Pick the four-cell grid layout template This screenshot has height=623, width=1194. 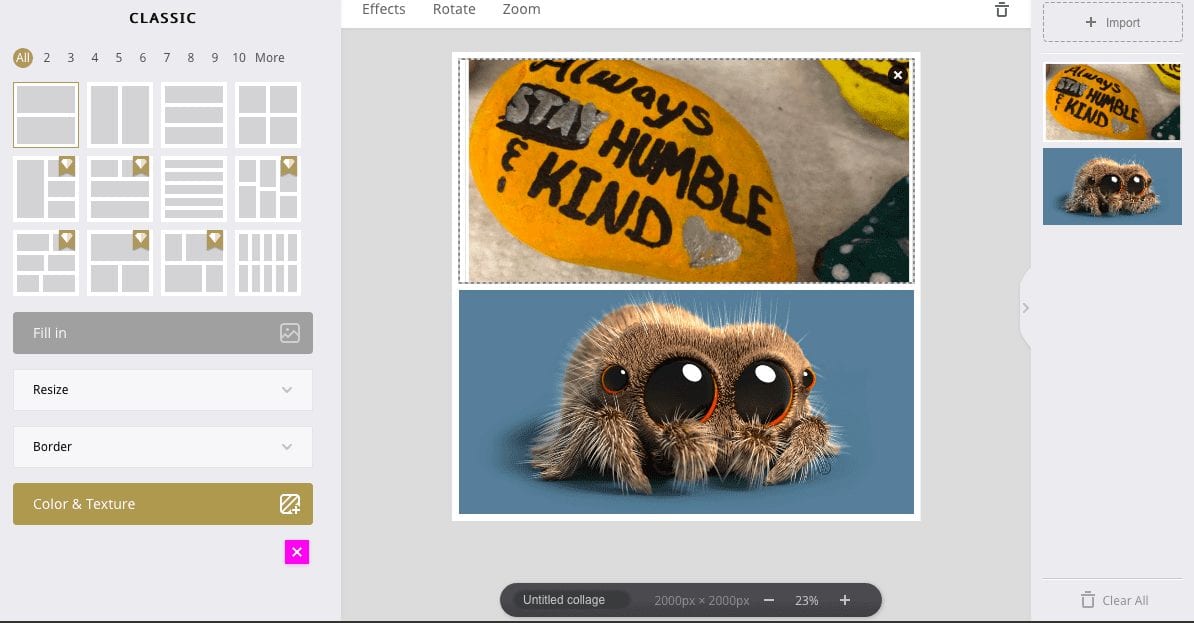pos(268,115)
